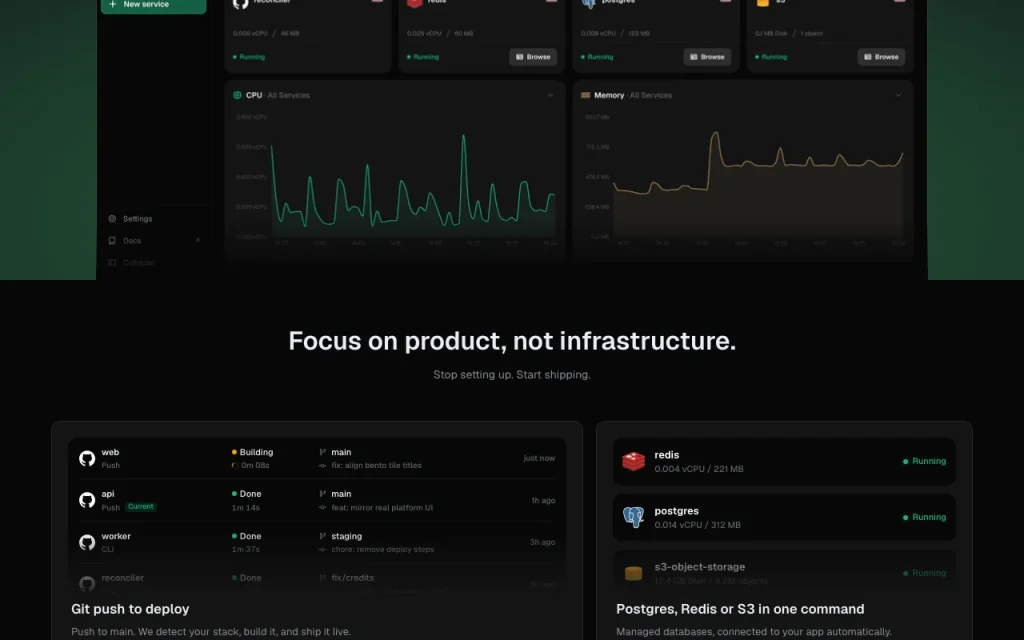This screenshot has height=640, width=1024.
Task: Click commit icon before 'chore: remove deploy steps'
Action: click(322, 549)
